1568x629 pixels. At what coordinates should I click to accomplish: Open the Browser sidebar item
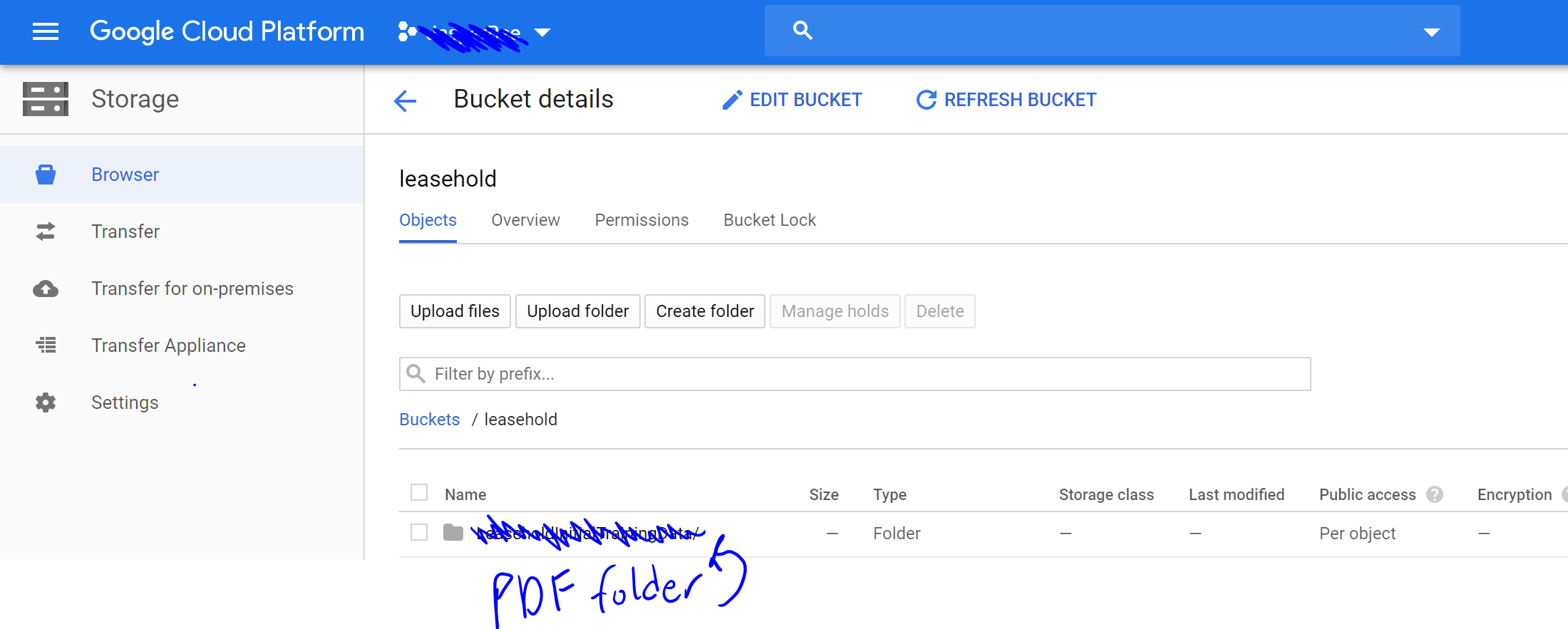click(182, 175)
